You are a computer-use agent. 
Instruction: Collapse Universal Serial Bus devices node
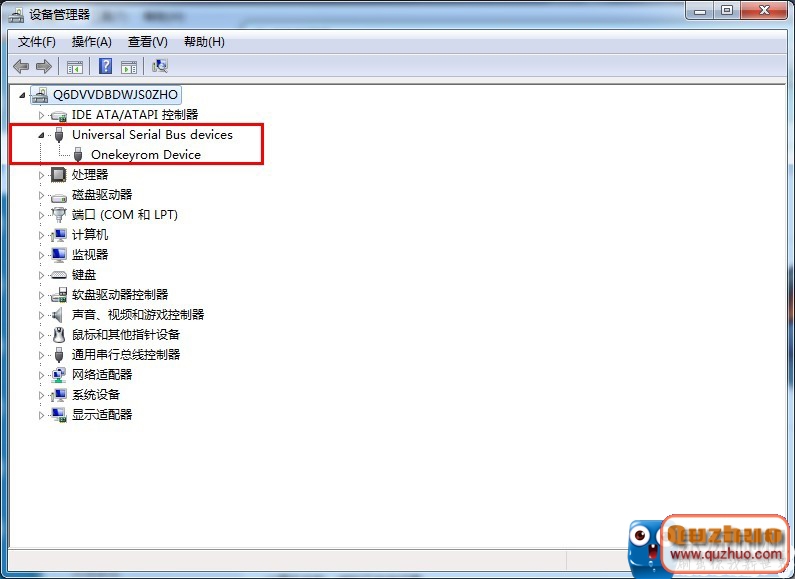(x=41, y=135)
